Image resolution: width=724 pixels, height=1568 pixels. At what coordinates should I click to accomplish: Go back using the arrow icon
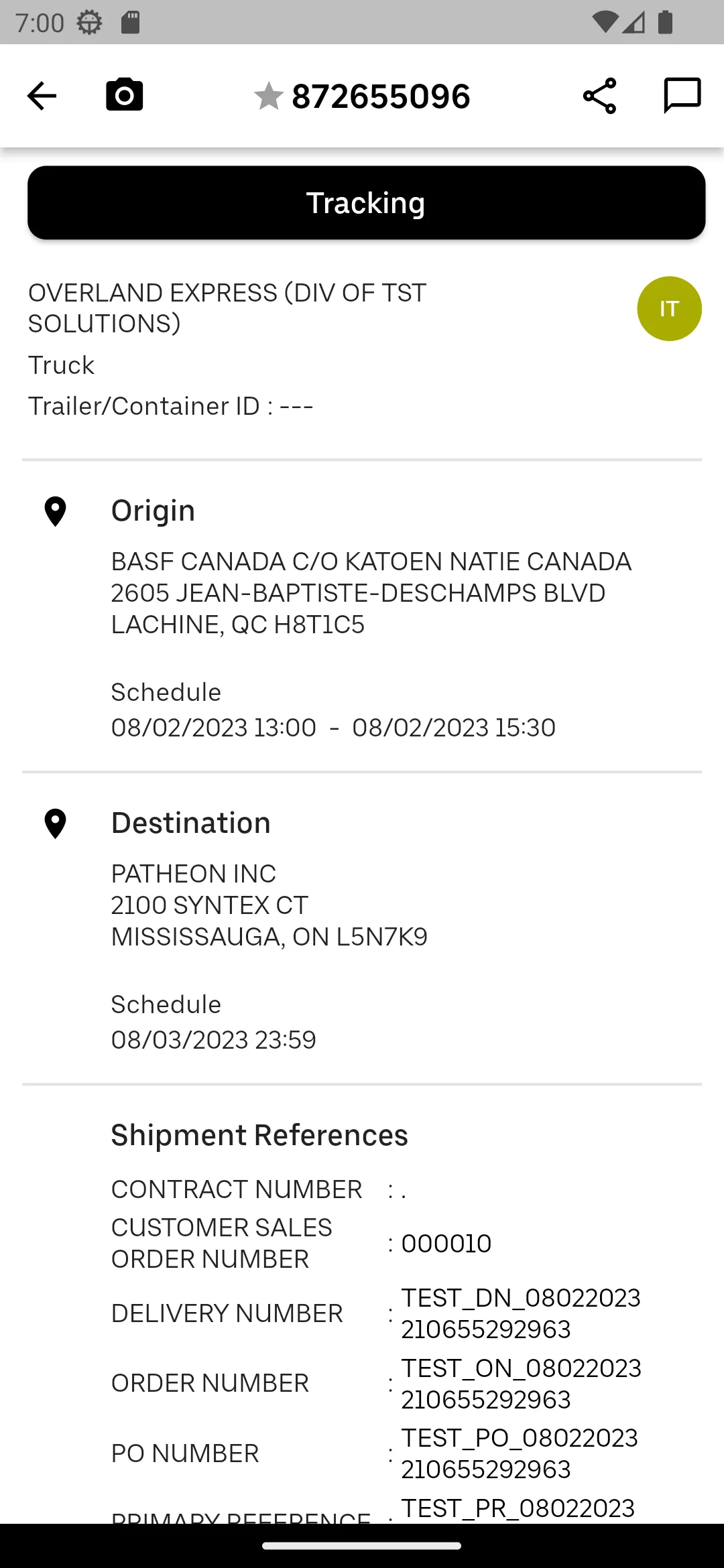point(42,96)
